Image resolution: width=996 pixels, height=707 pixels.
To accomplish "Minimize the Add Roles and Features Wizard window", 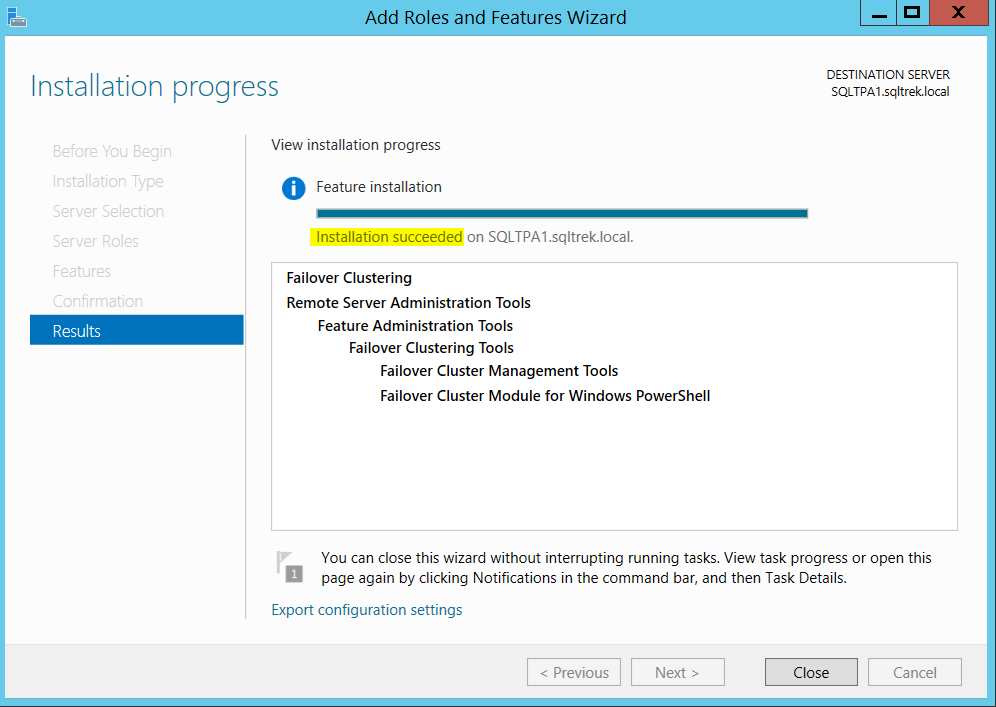I will 878,13.
